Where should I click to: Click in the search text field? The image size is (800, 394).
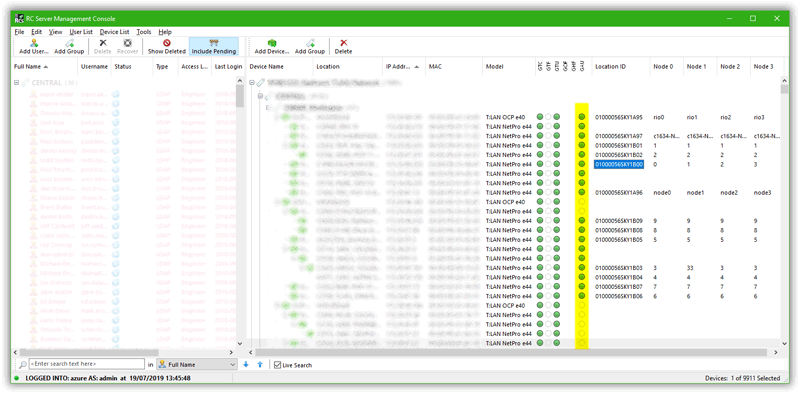(87, 364)
